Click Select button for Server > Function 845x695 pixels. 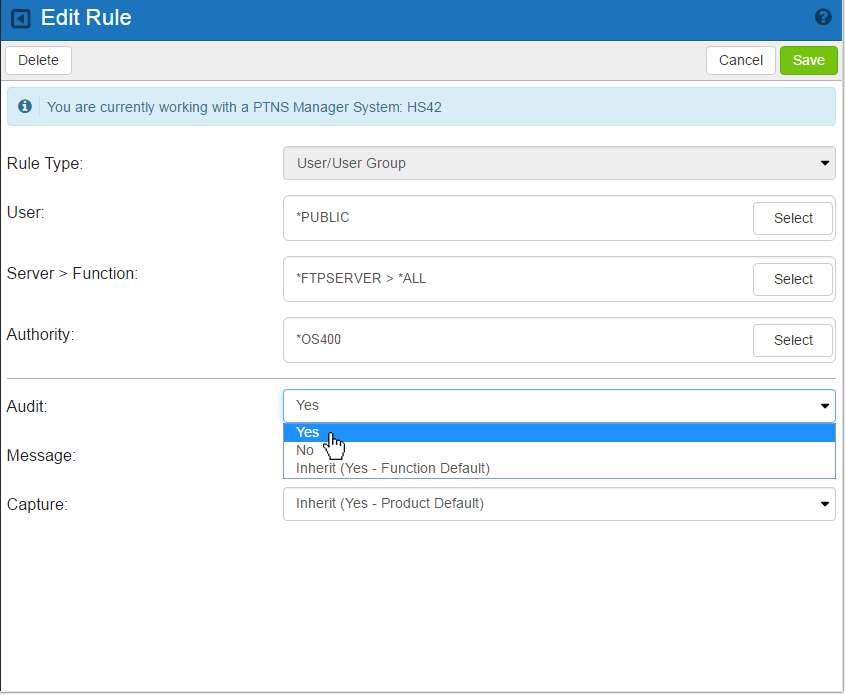793,279
